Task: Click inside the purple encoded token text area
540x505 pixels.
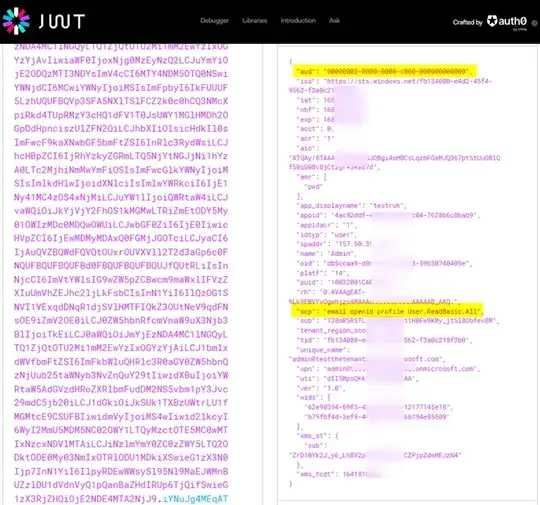Action: (121, 272)
